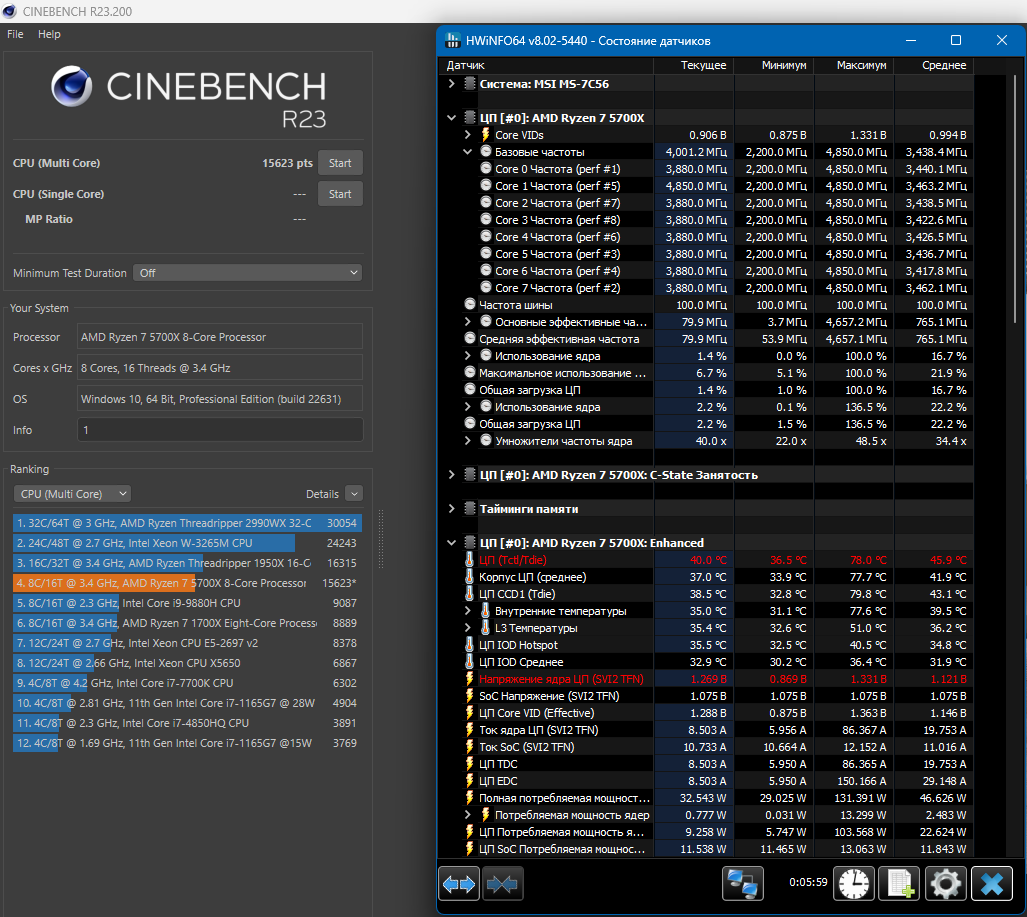Click lightning icon beside ЦП Core VID (Effective)
1027x917 pixels.
click(469, 713)
